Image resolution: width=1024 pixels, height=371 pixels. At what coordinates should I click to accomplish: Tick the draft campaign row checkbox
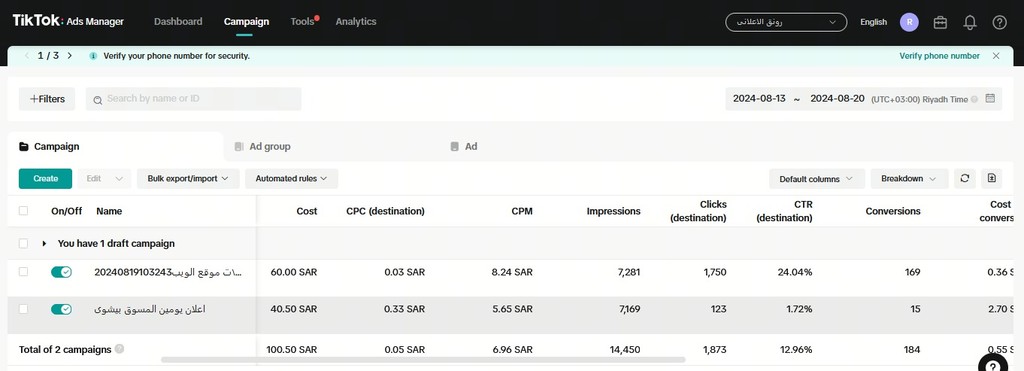[24, 243]
